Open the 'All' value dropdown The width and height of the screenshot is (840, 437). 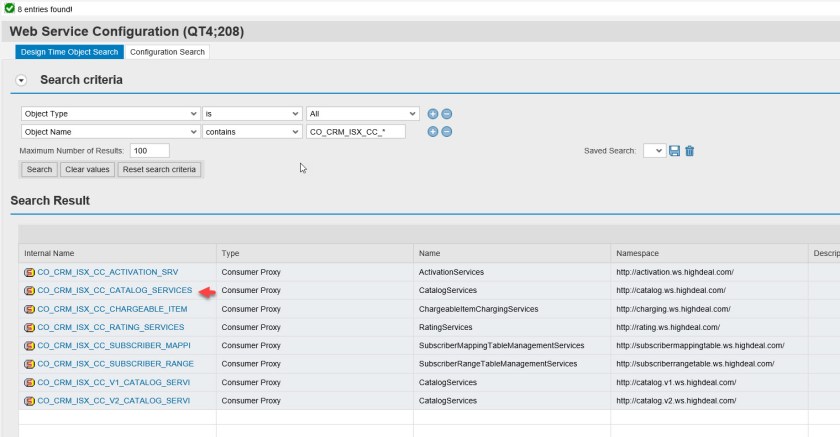coord(412,114)
